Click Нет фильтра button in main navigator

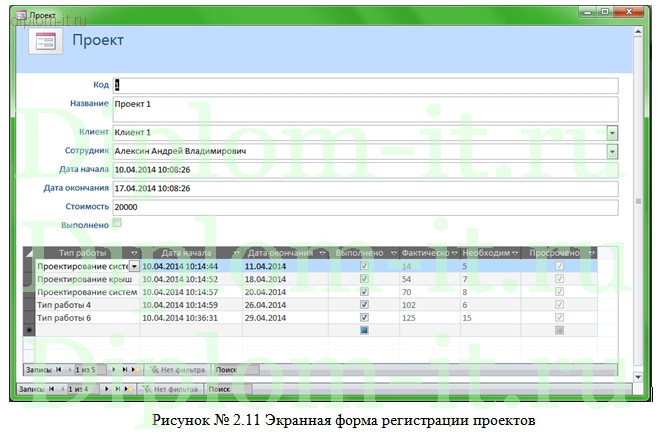(x=171, y=389)
